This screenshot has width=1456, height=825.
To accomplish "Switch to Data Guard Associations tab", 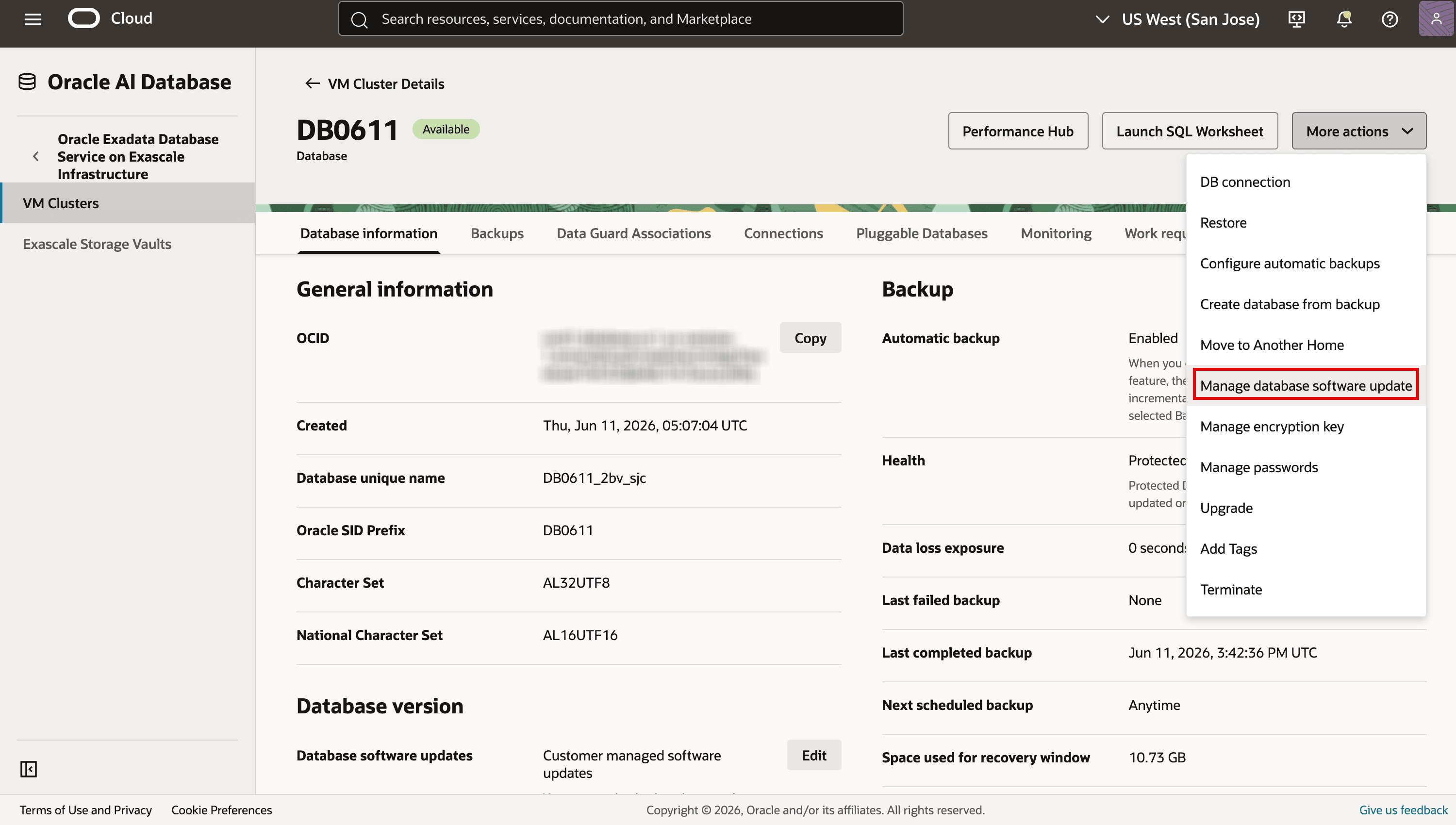I will tap(633, 233).
